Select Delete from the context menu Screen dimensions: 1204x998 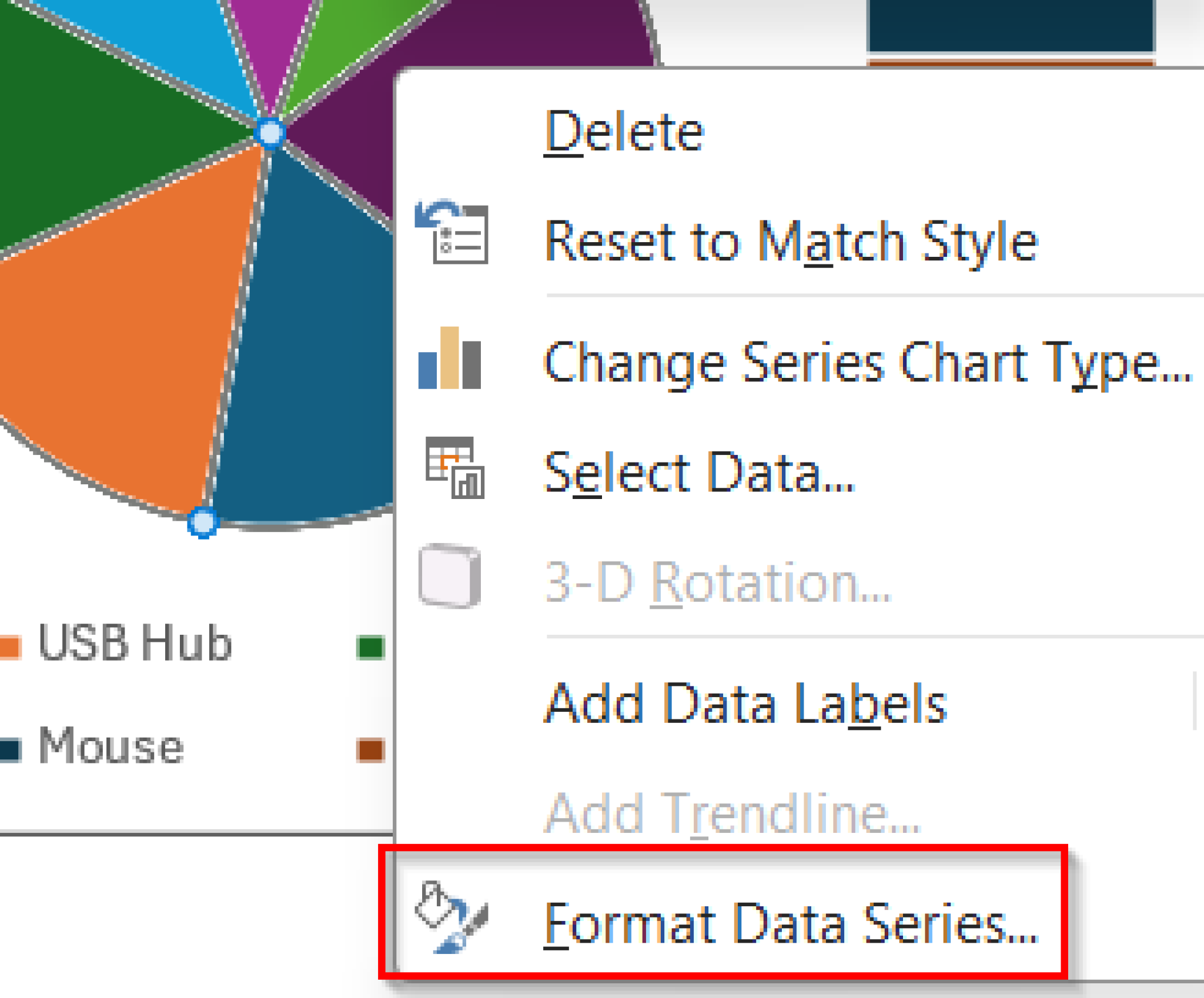pyautogui.click(x=623, y=130)
